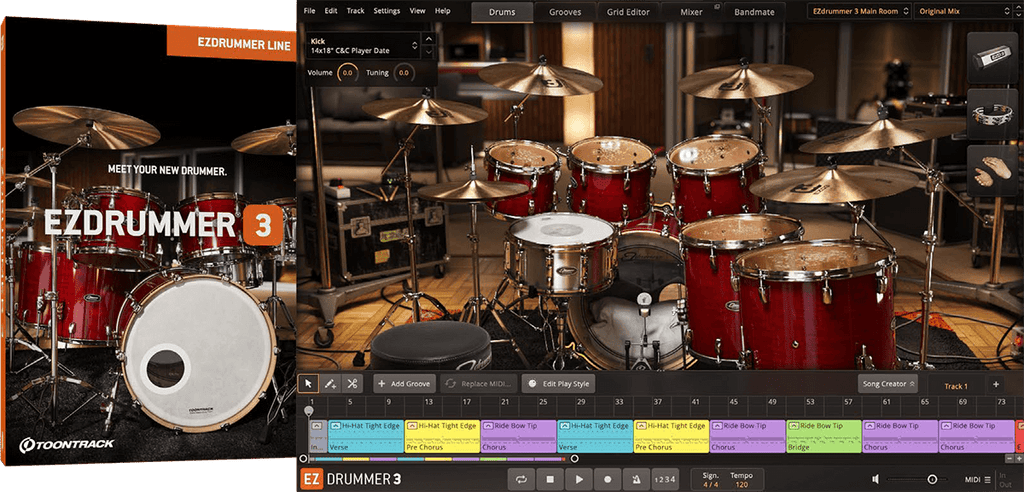Open the File menu

[x=310, y=11]
